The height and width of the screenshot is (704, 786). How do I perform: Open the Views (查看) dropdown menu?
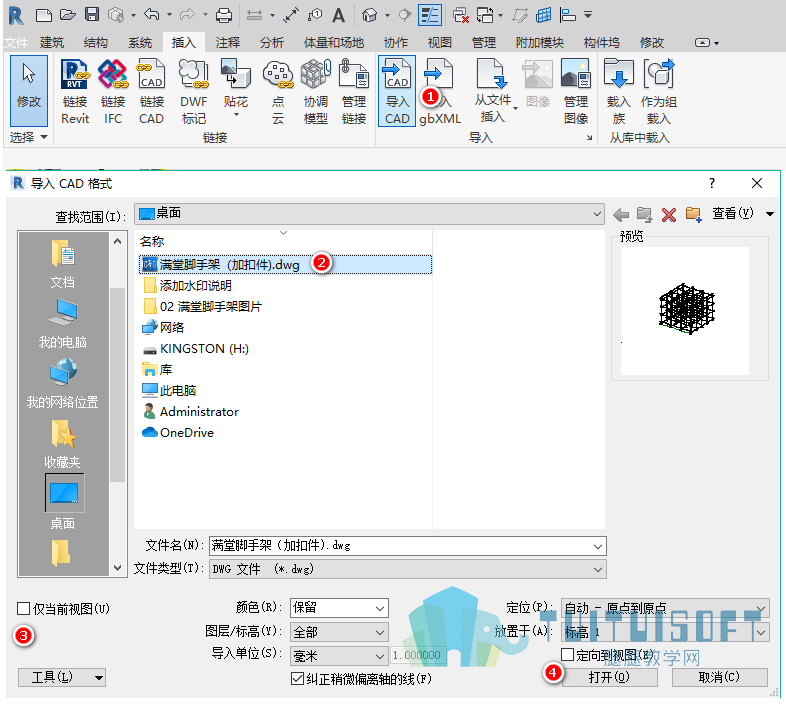tap(743, 214)
